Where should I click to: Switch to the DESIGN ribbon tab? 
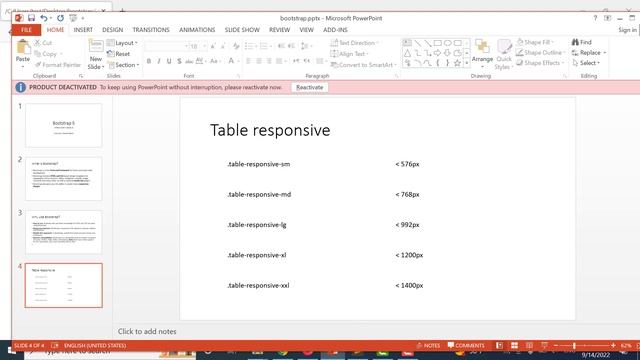[x=113, y=30]
